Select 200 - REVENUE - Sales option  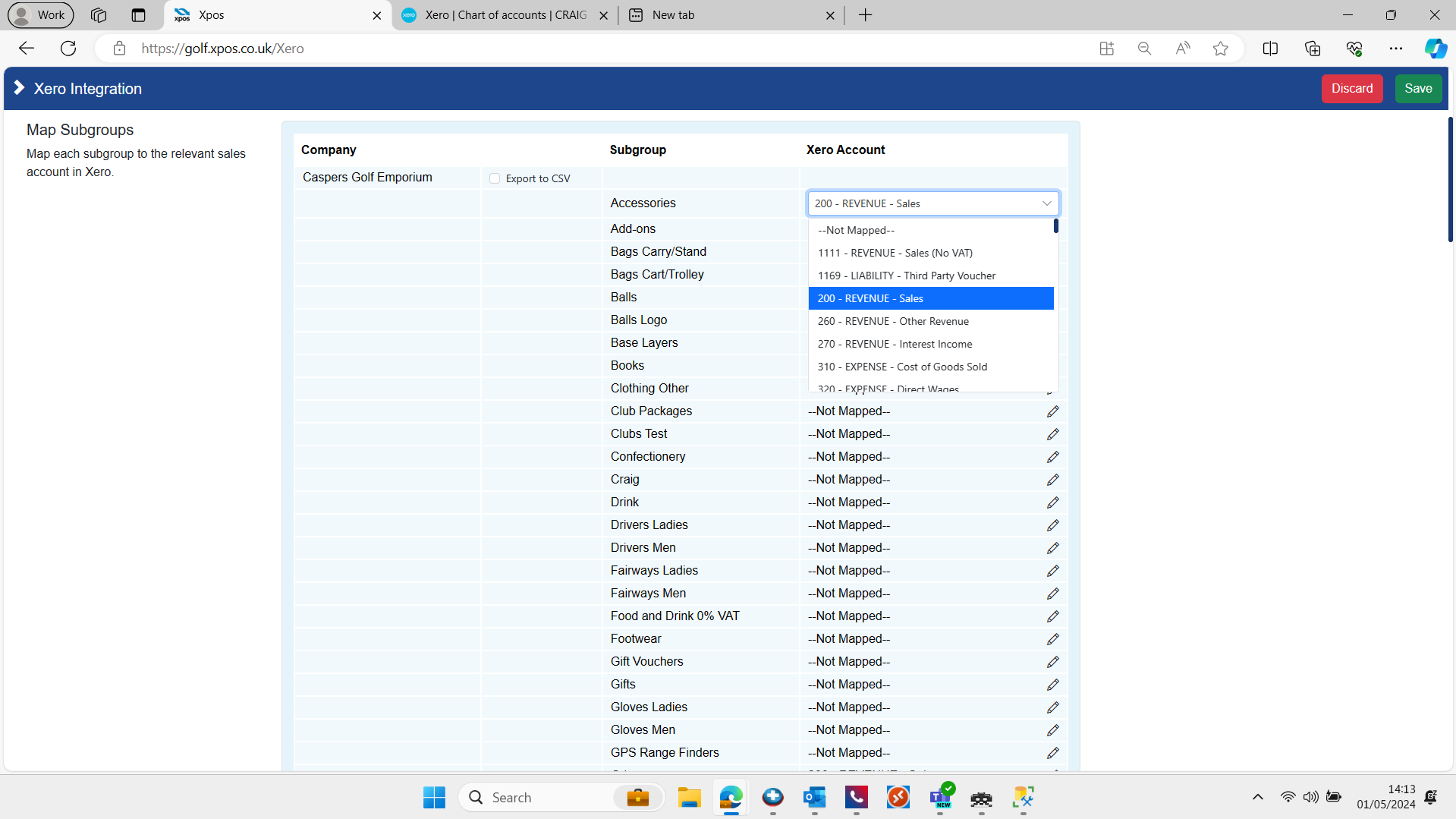click(x=931, y=298)
